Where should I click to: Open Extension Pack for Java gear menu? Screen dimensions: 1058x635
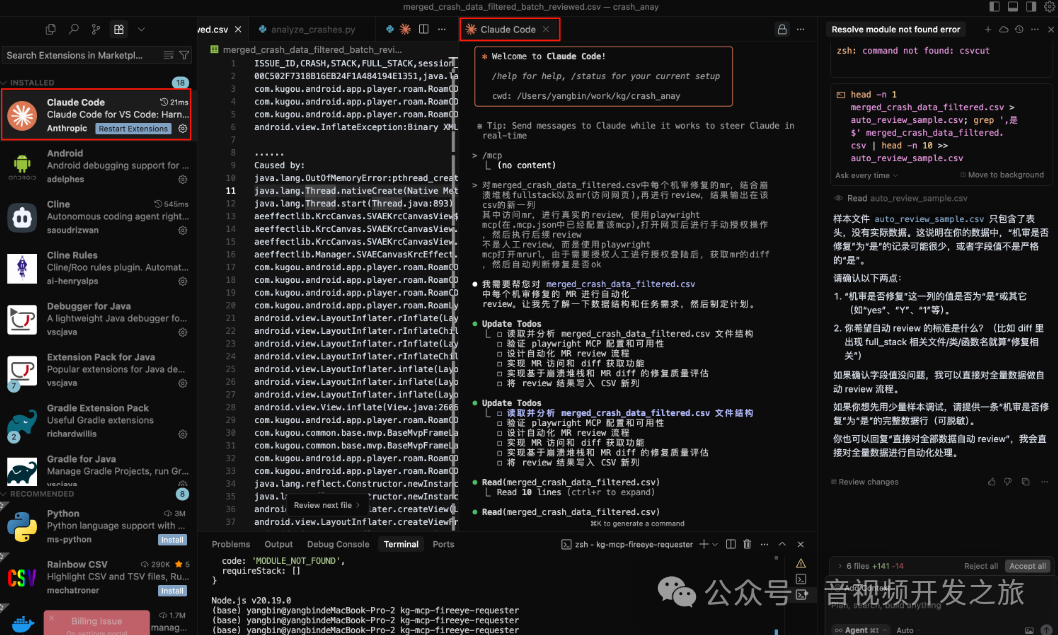click(x=182, y=383)
